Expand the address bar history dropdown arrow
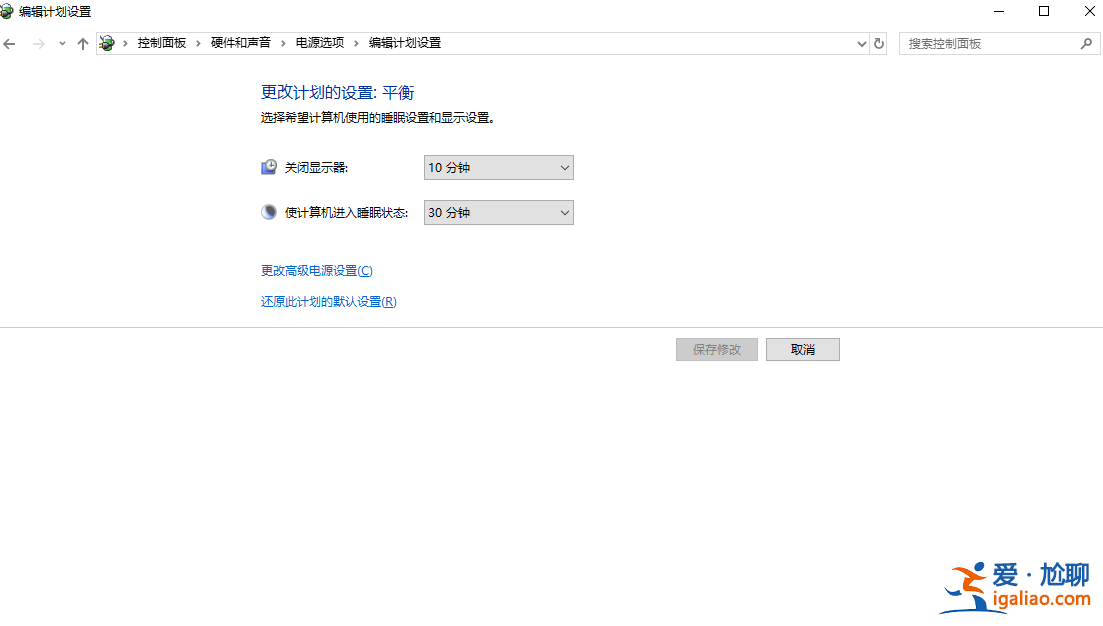The height and width of the screenshot is (626, 1103). 861,43
